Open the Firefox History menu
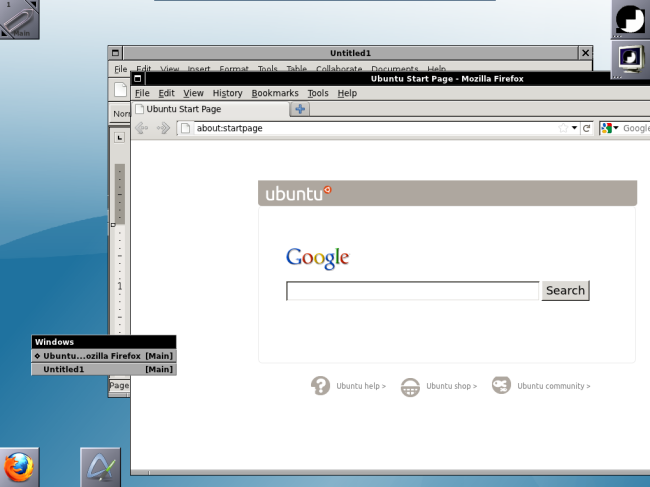The image size is (650, 487). point(227,93)
